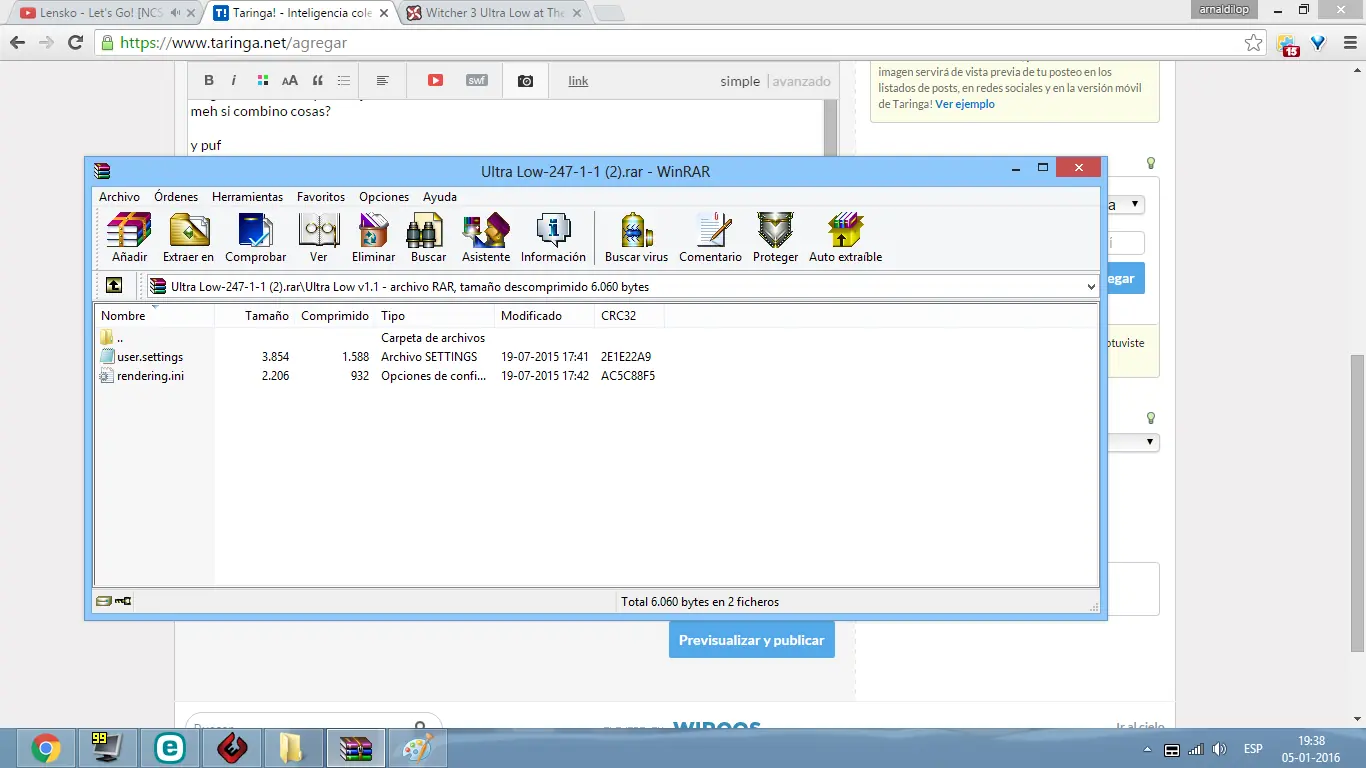Open ESET from the taskbar
The height and width of the screenshot is (768, 1366).
coord(170,748)
